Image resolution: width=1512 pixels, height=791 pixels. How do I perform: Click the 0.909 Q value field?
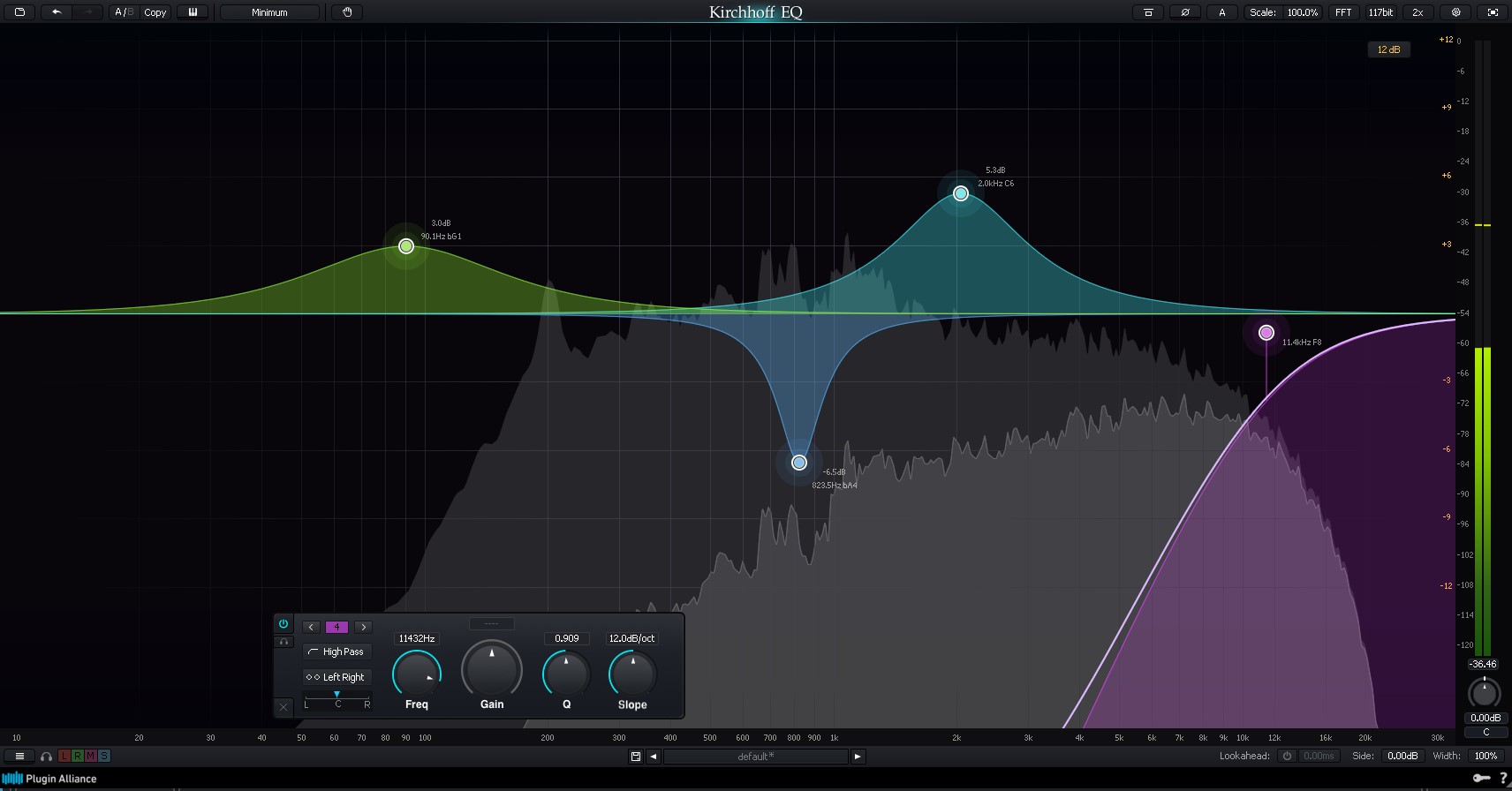(x=567, y=638)
